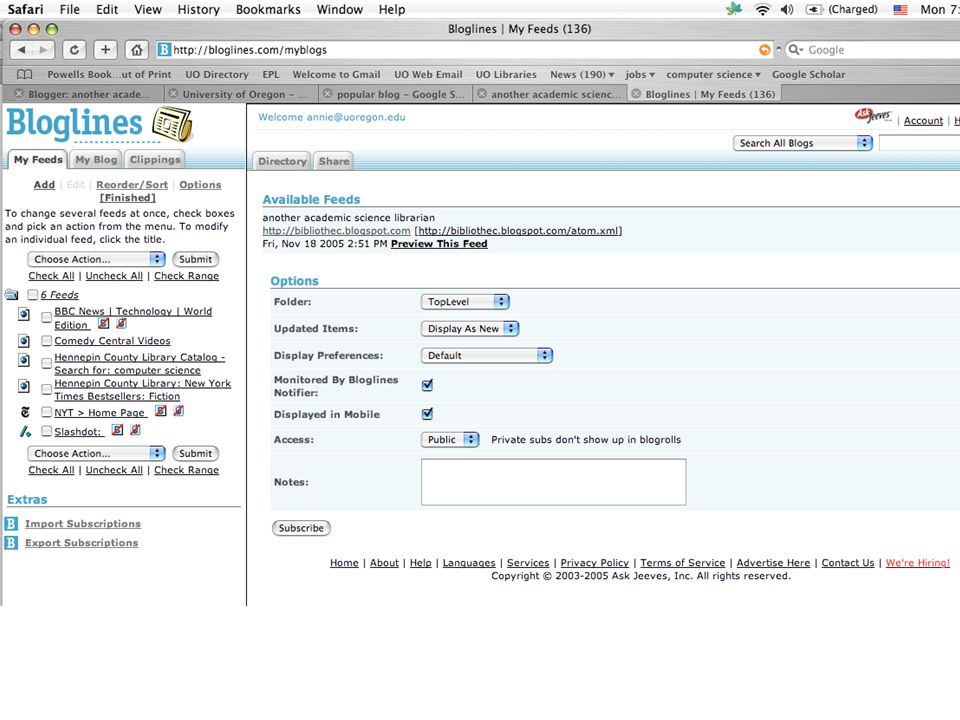Screen dimensions: 960x720
Task: Go to home page via house icon
Action: click(137, 50)
